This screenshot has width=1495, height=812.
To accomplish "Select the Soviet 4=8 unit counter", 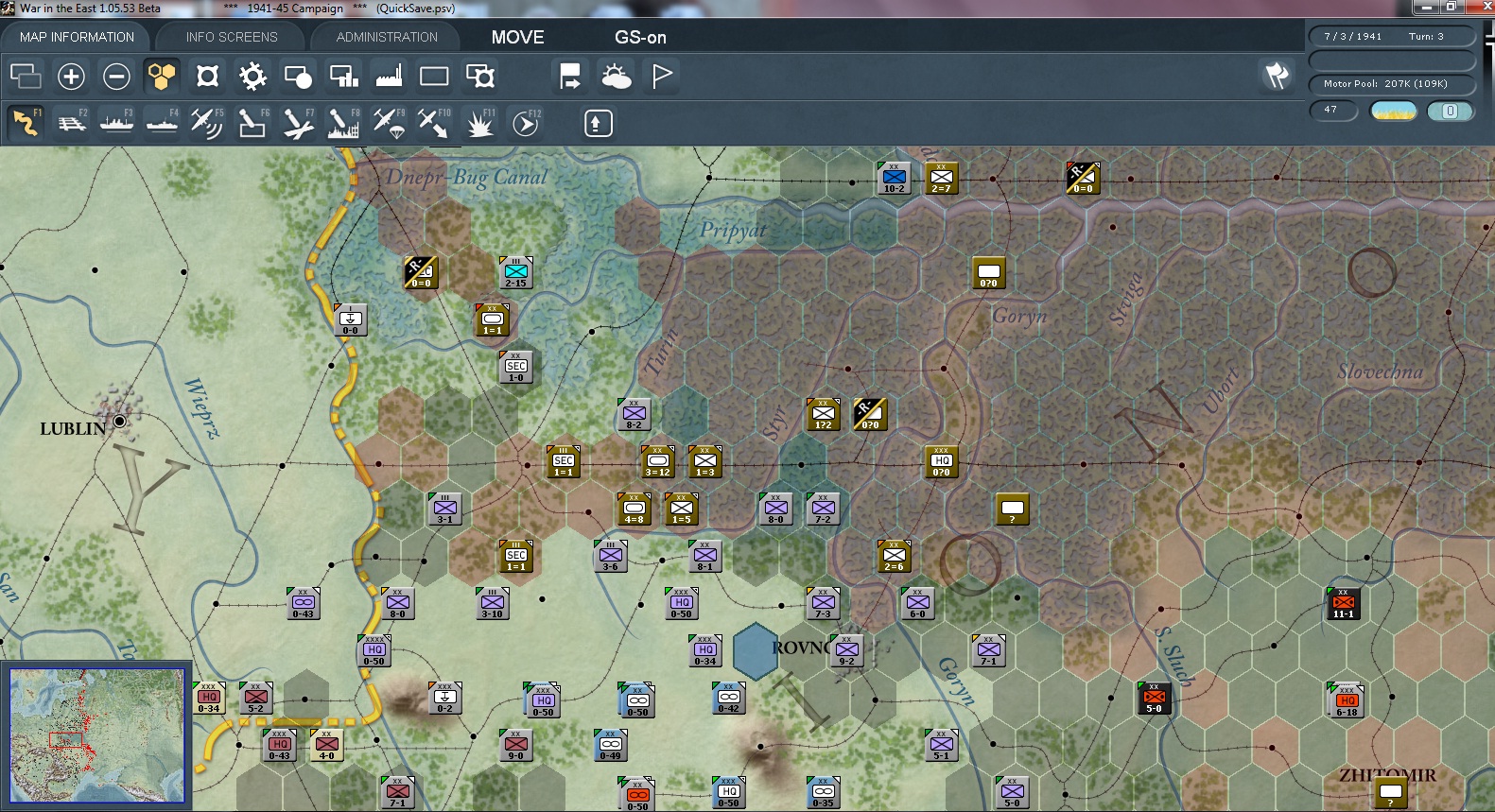I will [634, 509].
